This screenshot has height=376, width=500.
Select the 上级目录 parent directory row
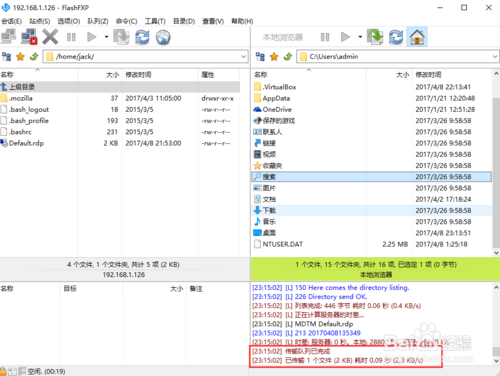[x=120, y=87]
